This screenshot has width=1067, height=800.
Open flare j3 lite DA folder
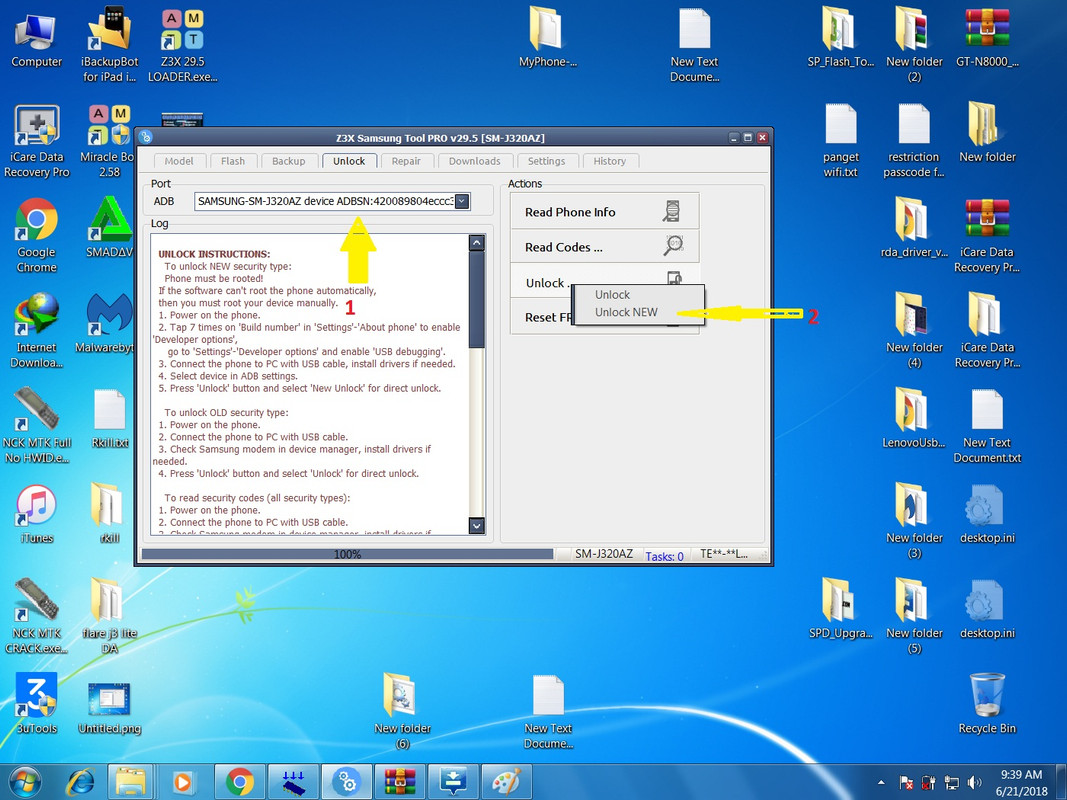[x=109, y=616]
